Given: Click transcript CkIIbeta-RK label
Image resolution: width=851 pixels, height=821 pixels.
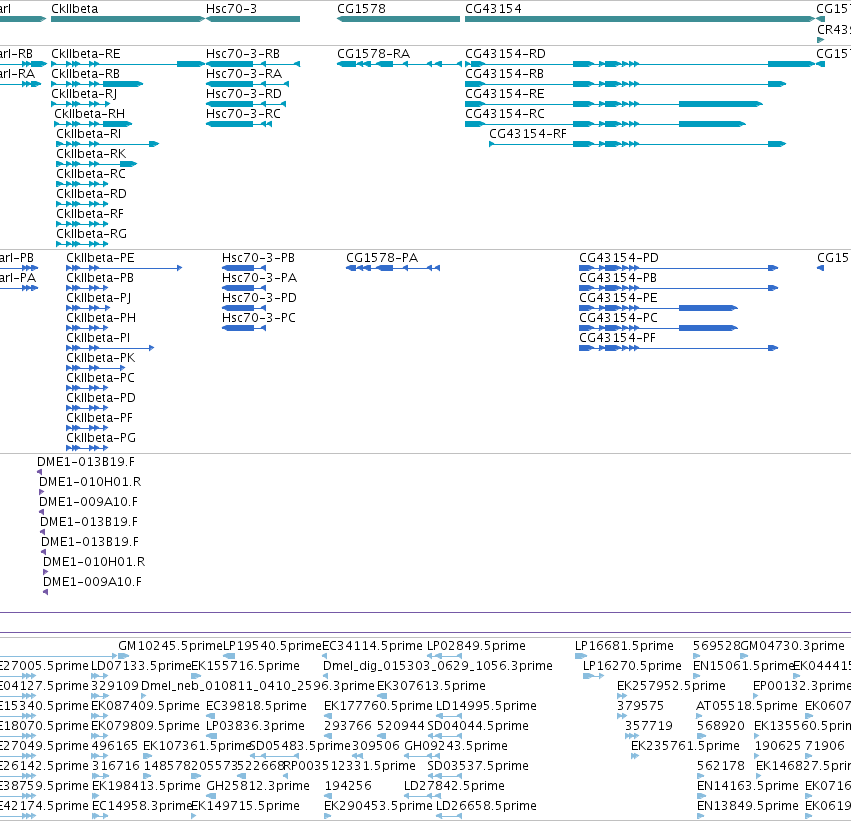Looking at the screenshot, I should click(91, 154).
